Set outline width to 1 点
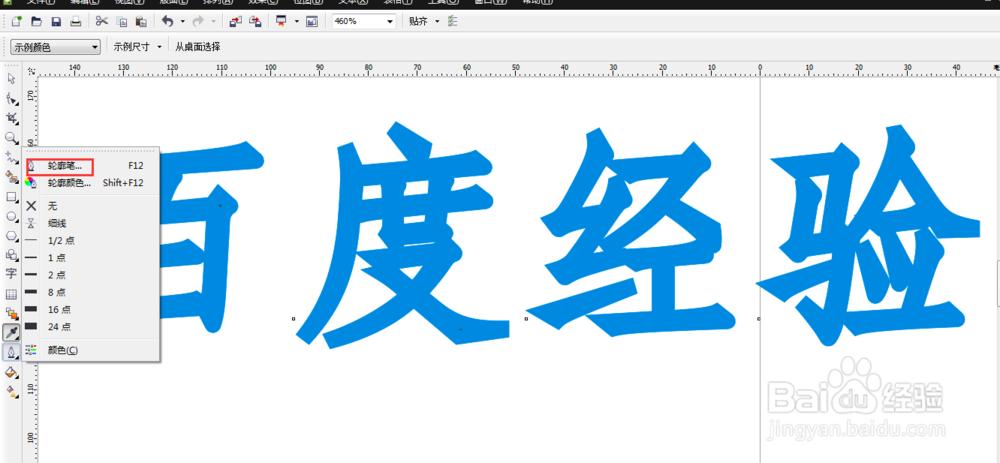The image size is (1000, 463). (91, 258)
